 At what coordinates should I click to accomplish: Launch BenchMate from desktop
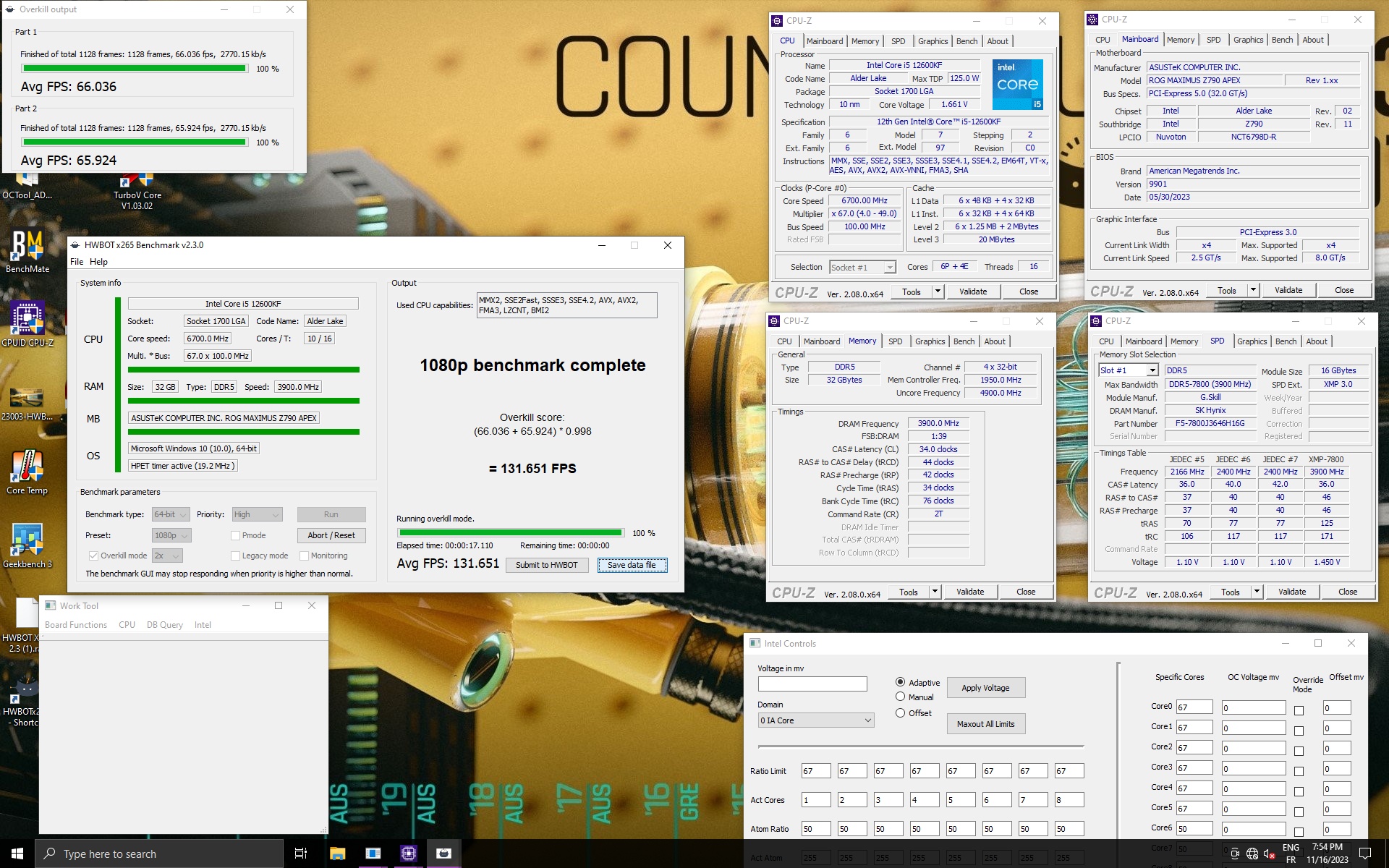click(27, 252)
